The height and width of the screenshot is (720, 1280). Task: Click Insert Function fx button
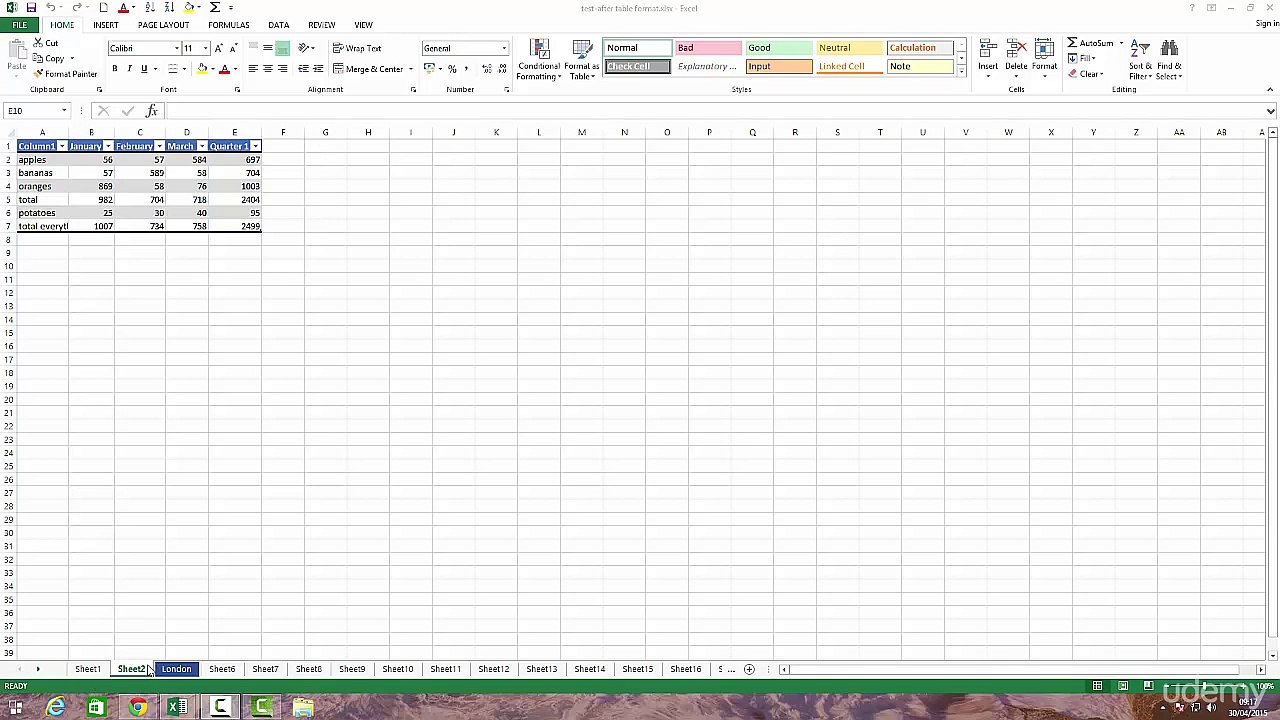152,111
